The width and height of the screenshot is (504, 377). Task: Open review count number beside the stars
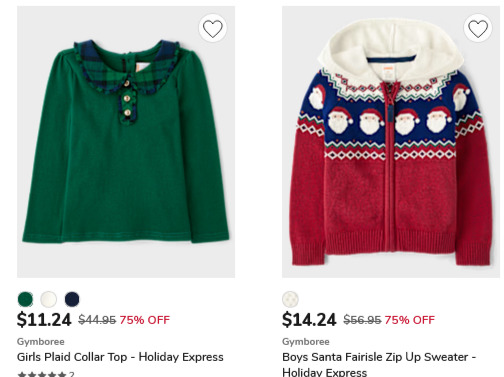click(72, 374)
